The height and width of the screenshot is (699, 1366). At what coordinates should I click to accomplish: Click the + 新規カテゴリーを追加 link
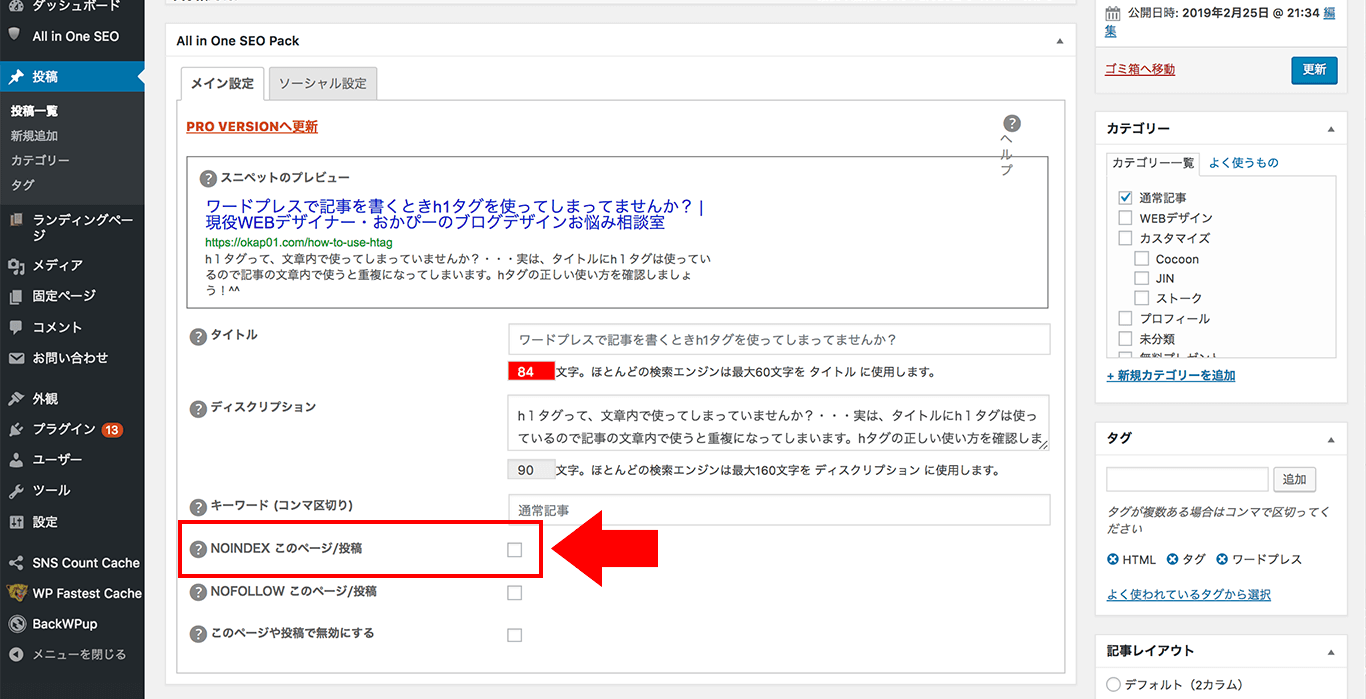(1171, 376)
